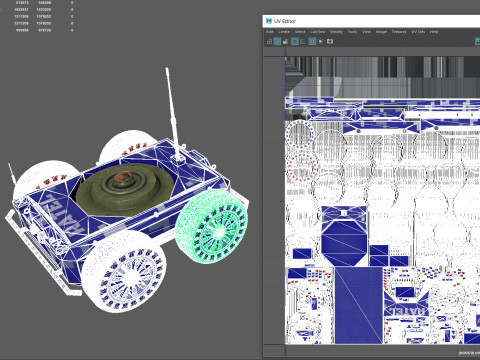Click the sun-shaped isolate/exposure toolbar icon

tap(321, 41)
